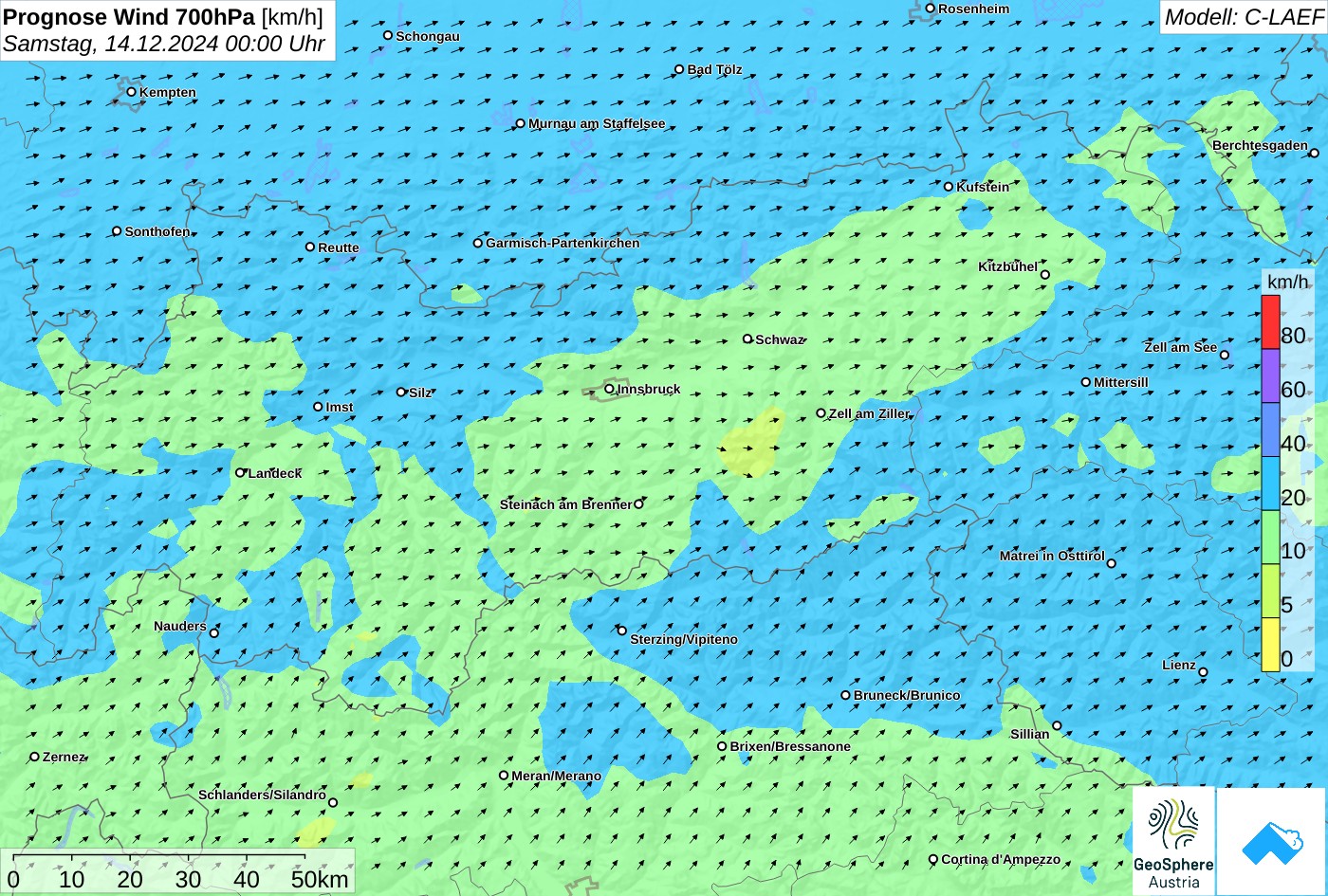Screen dimensions: 1328x896
Task: Click the 'Schwaz' town label
Action: (x=780, y=339)
